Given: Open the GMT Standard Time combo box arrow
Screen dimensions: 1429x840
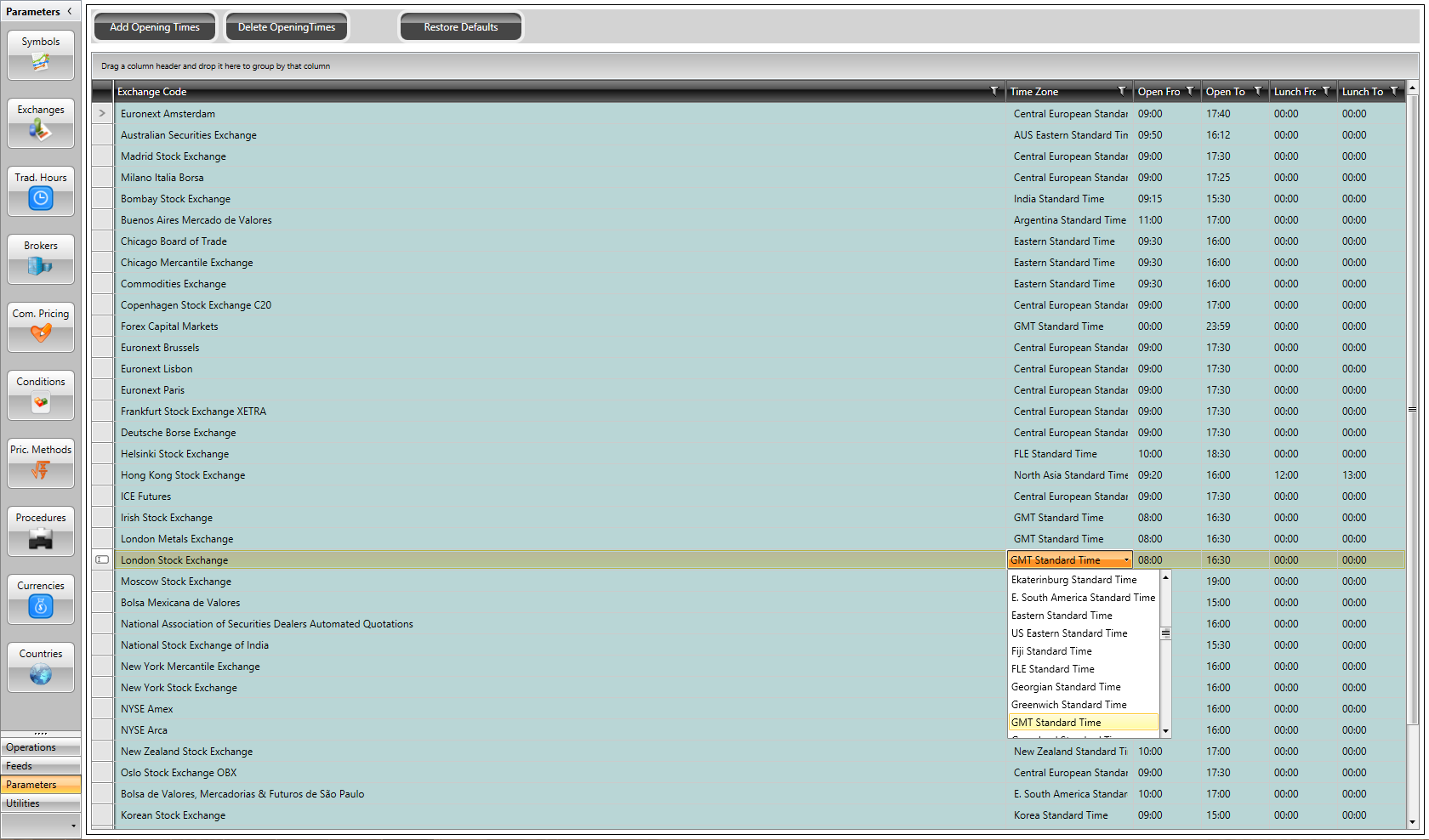Looking at the screenshot, I should [x=1126, y=560].
